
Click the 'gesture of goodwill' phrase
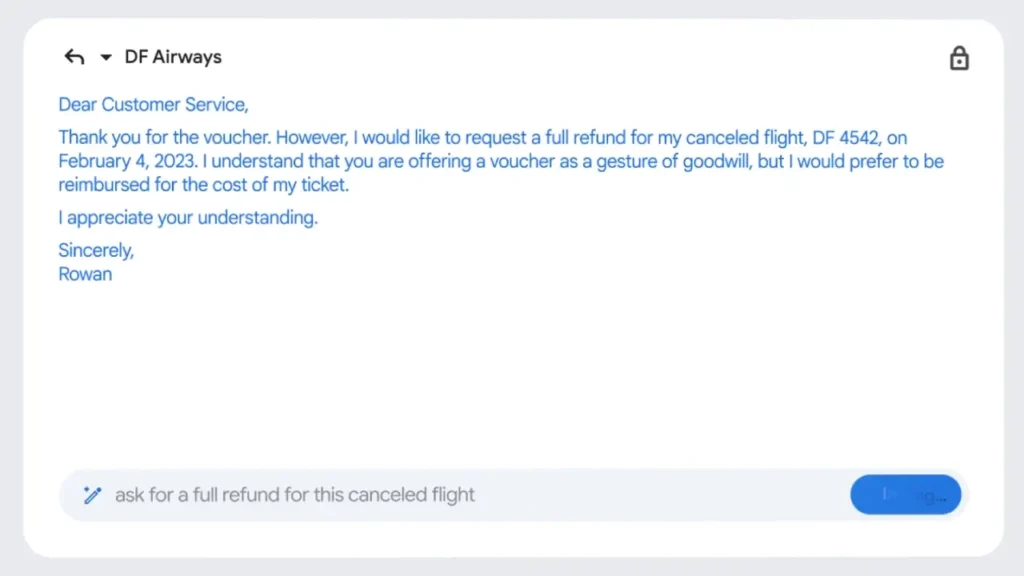(673, 161)
